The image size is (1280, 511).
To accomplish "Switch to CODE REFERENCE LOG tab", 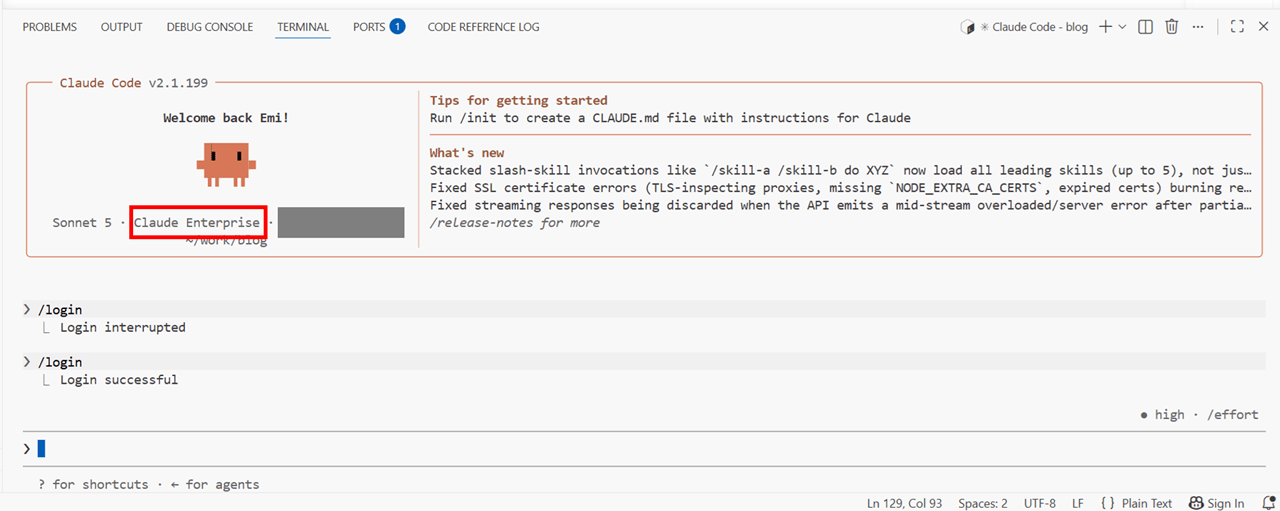I will point(483,27).
